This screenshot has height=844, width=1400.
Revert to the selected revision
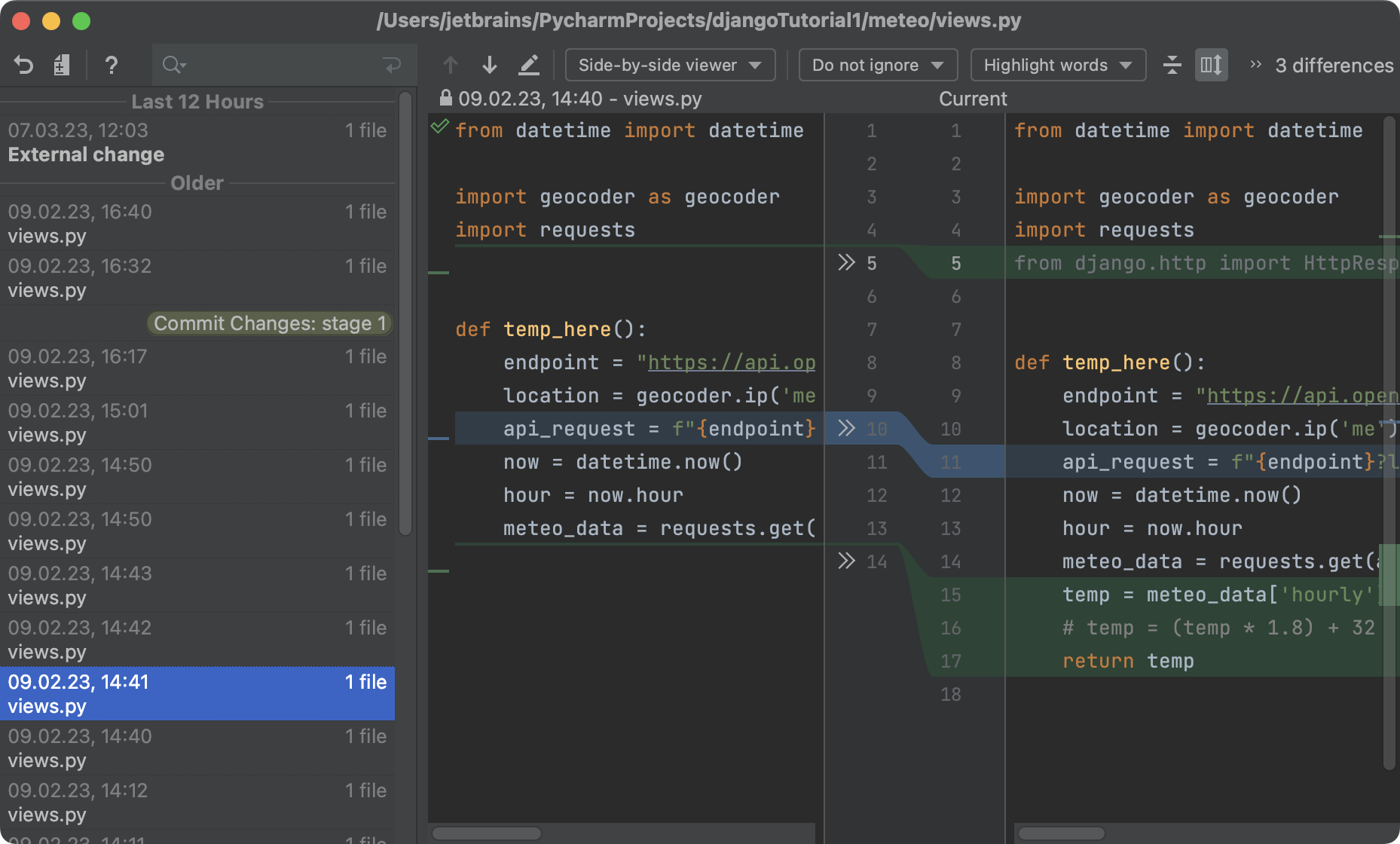[24, 65]
